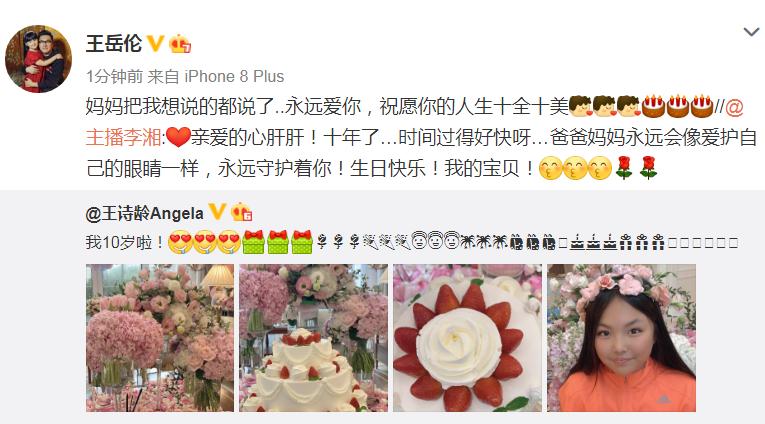Open the 王岳伦 username link
This screenshot has height=424, width=765.
tap(114, 43)
